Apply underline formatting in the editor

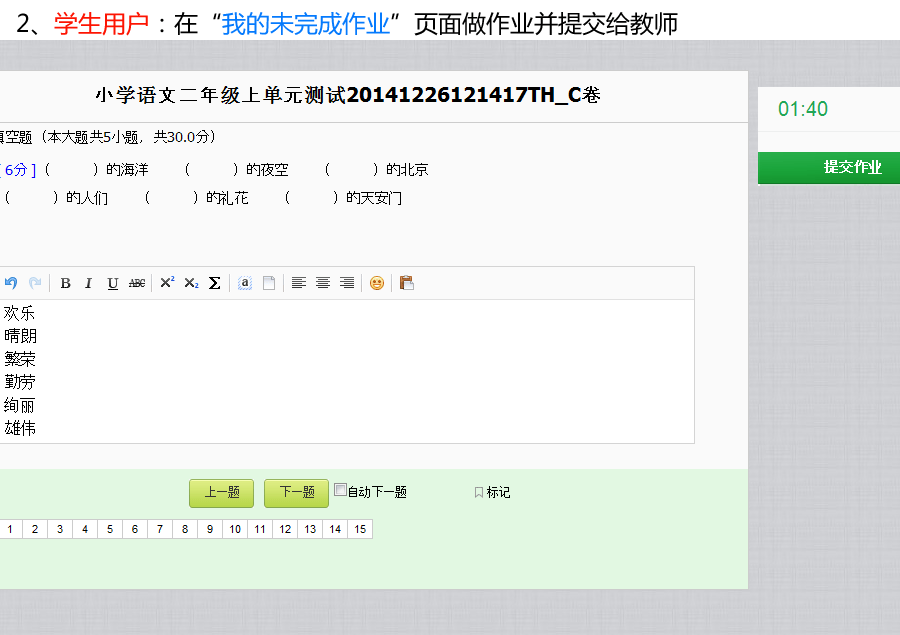click(113, 283)
